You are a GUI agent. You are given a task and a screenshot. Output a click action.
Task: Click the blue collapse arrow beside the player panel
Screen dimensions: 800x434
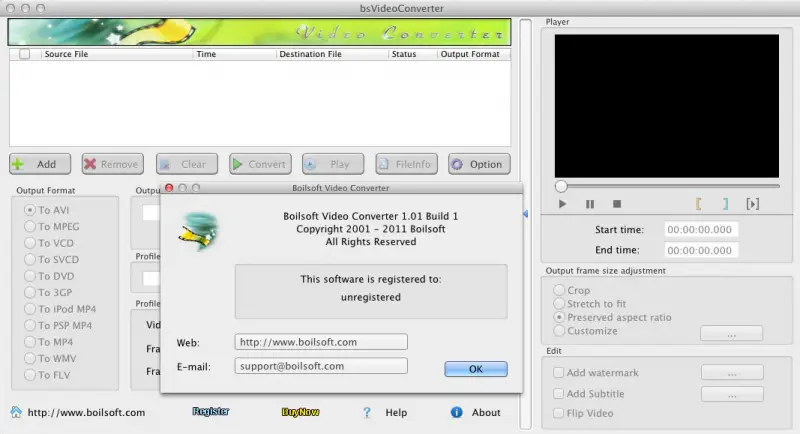(x=525, y=214)
